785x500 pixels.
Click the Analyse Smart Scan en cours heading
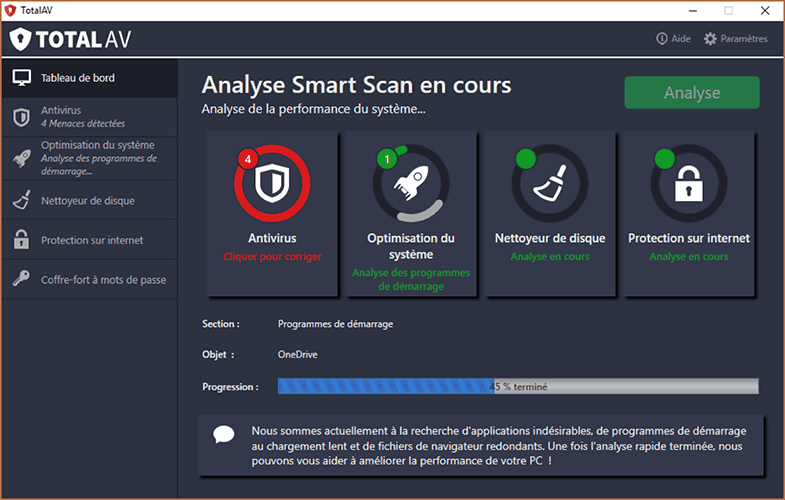pos(356,85)
